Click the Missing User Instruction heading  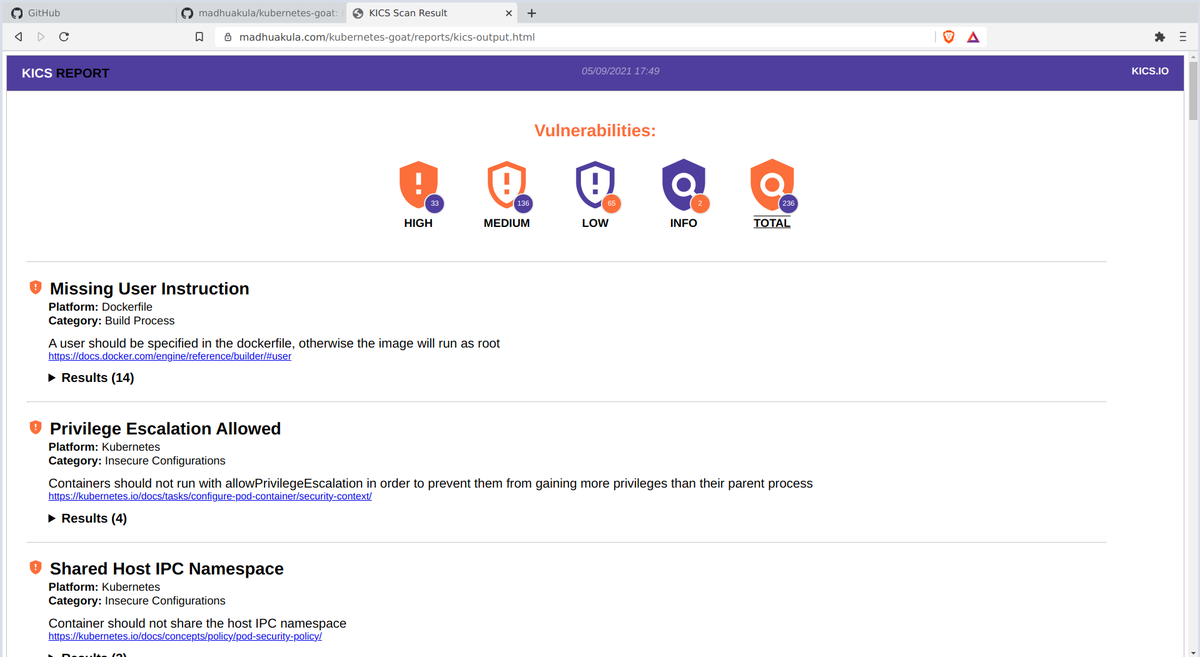coord(149,288)
